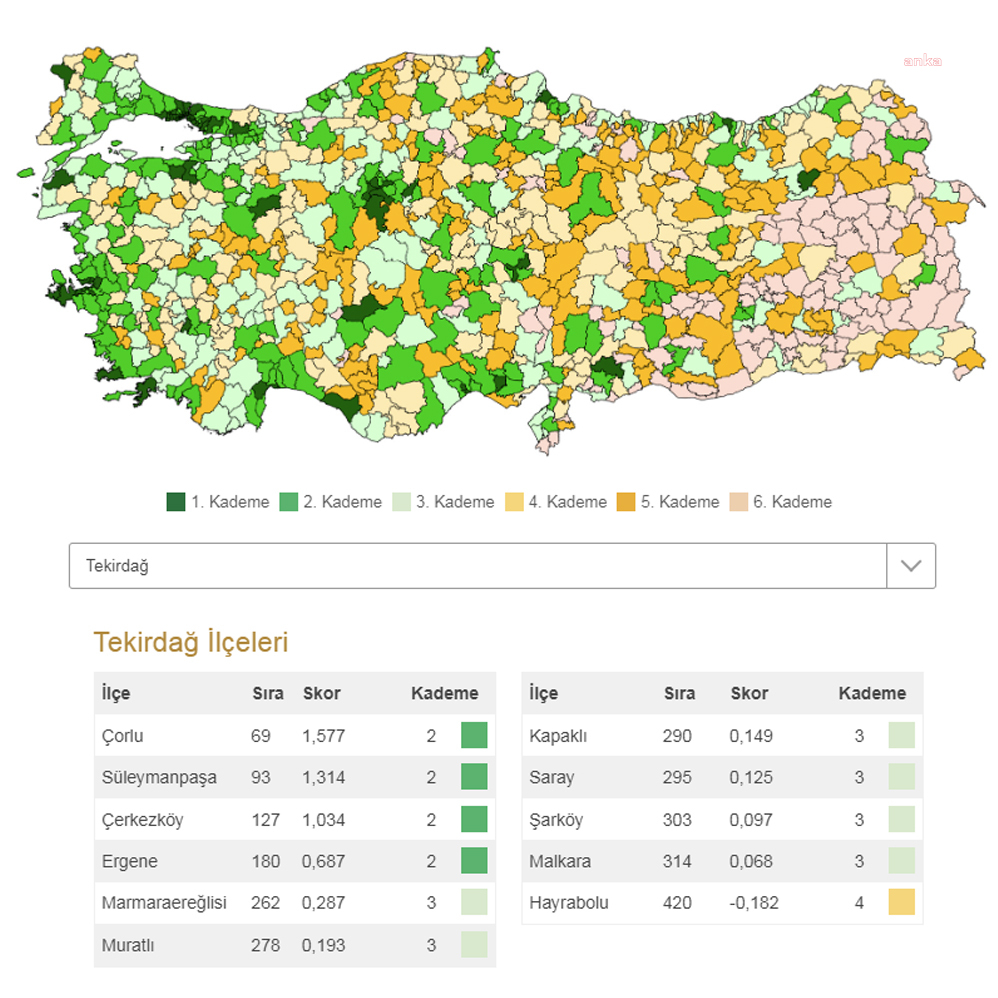This screenshot has height=998, width=998.
Task: Open the Tekirdağ province dropdown arrow
Action: coord(911,566)
